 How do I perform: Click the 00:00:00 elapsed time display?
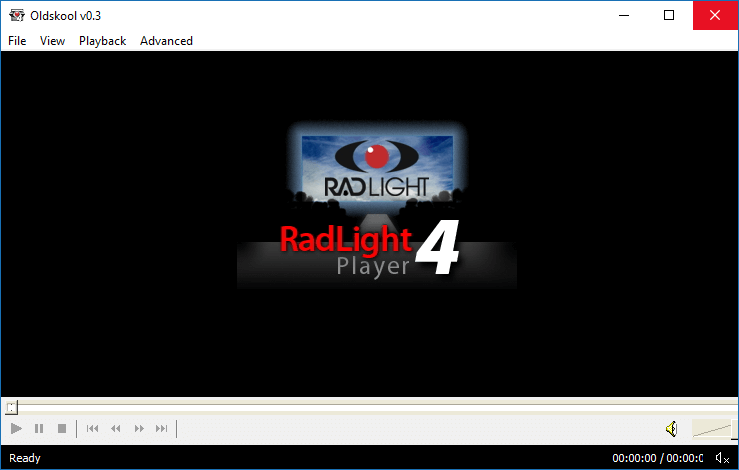634,458
